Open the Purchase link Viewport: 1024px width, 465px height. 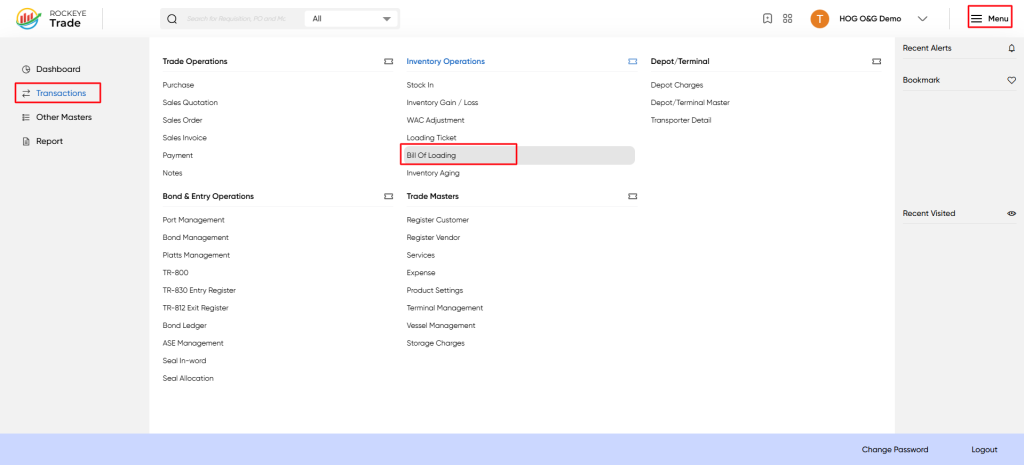[x=178, y=85]
